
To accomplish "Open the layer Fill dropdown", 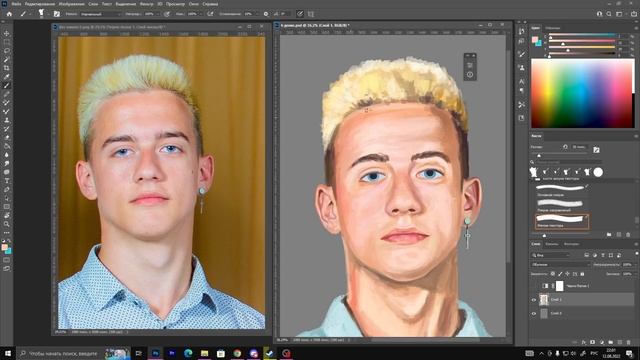I will 636,274.
